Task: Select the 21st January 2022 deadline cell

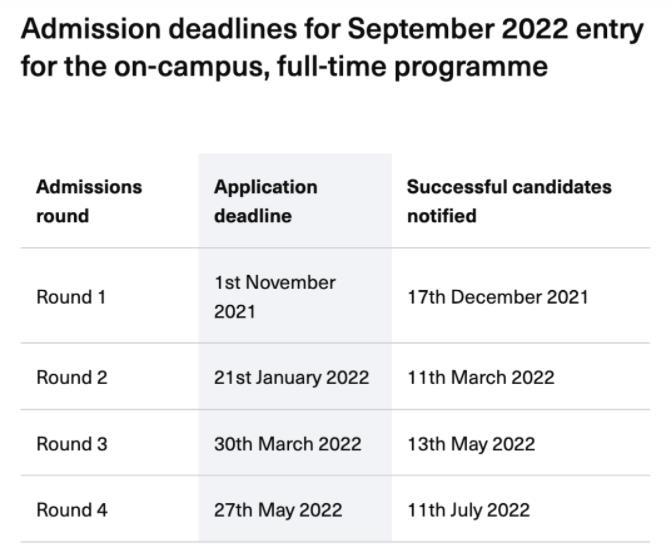Action: coord(291,378)
